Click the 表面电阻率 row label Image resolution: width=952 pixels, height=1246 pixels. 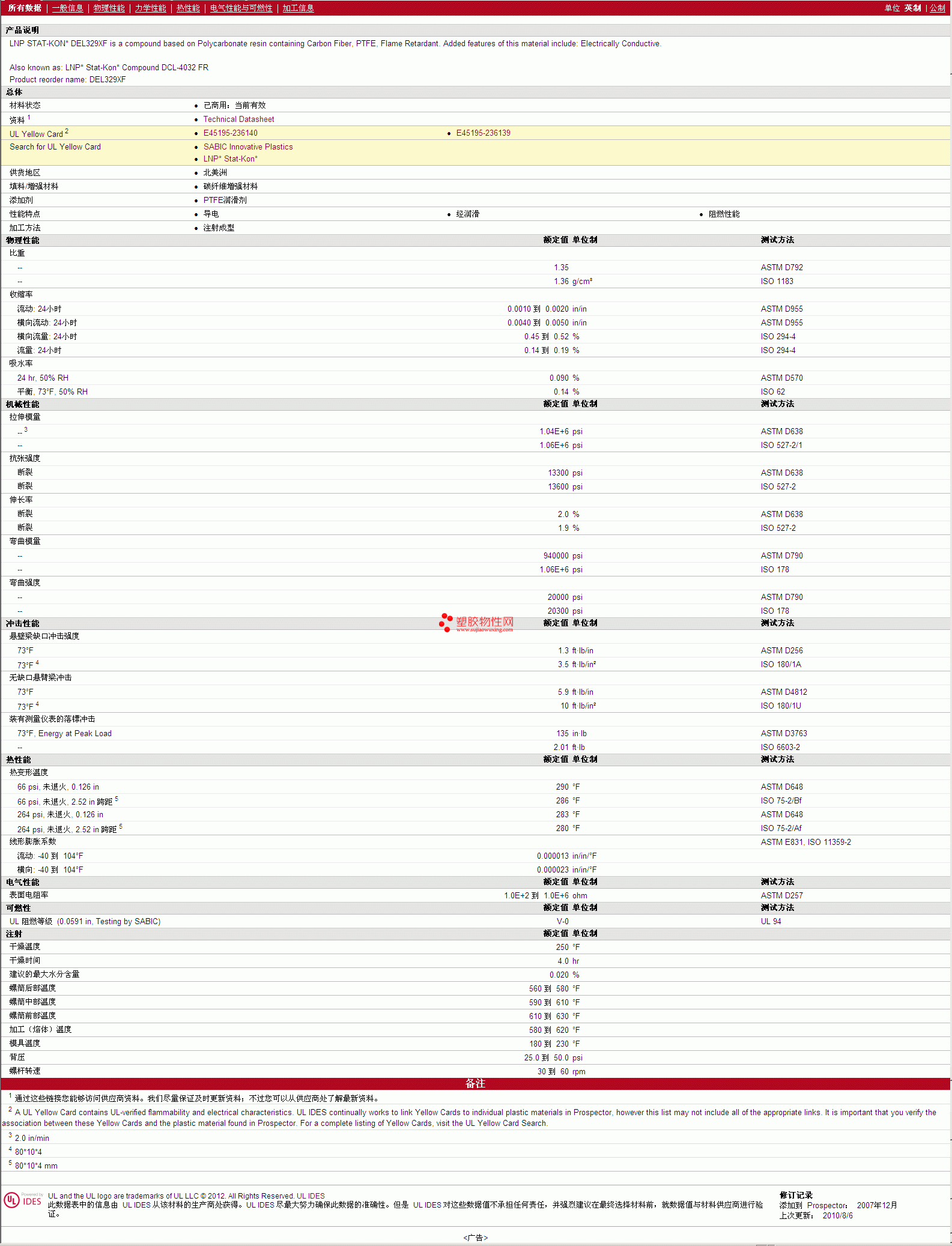pos(29,895)
